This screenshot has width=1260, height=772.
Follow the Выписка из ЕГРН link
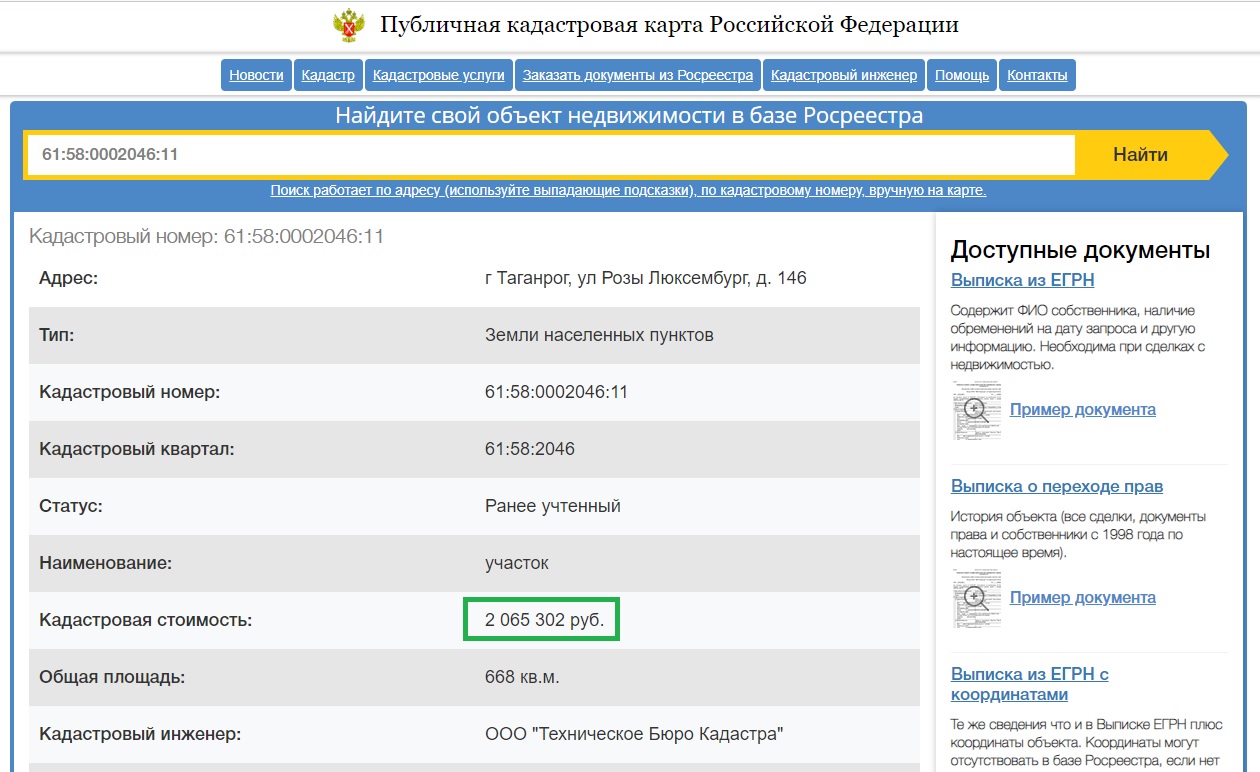(x=1022, y=280)
